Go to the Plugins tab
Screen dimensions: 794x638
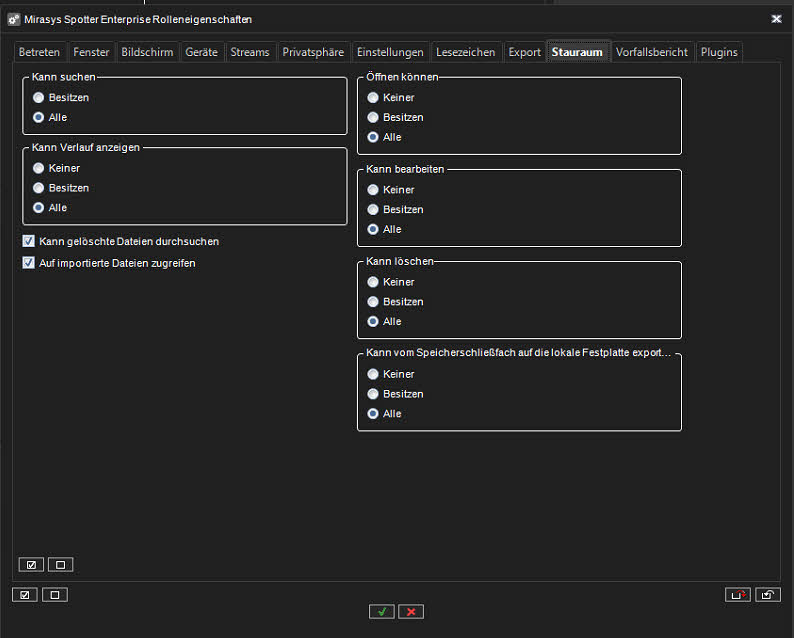click(x=719, y=52)
